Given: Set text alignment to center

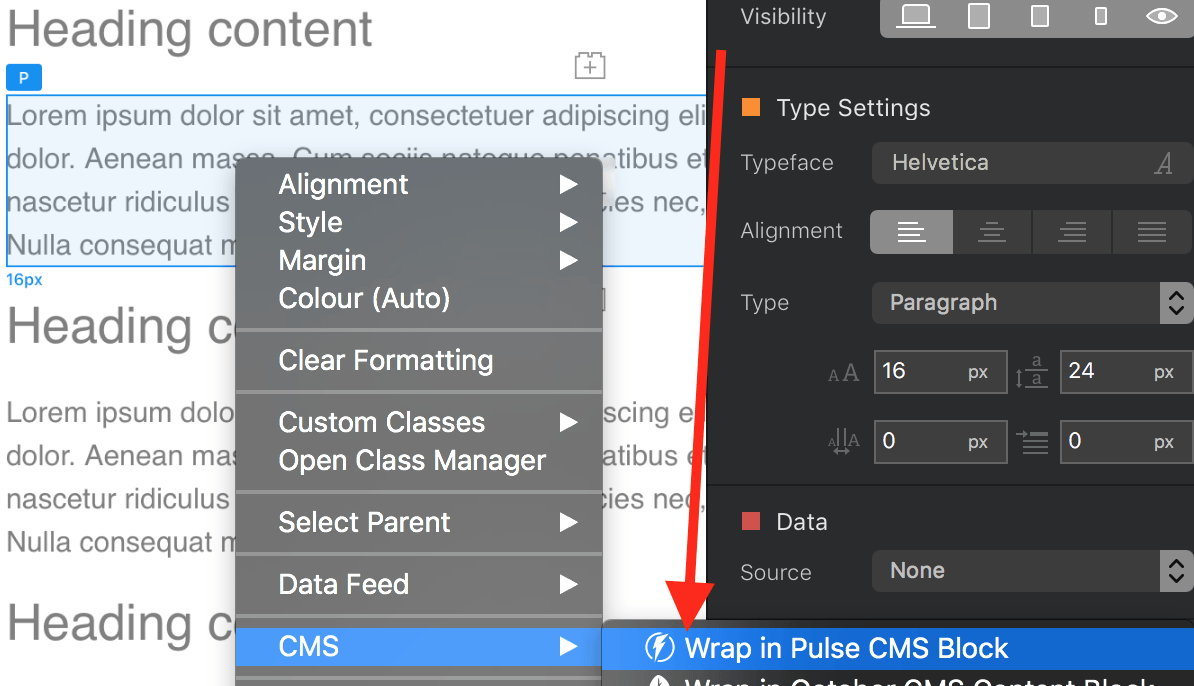Looking at the screenshot, I should (x=991, y=232).
